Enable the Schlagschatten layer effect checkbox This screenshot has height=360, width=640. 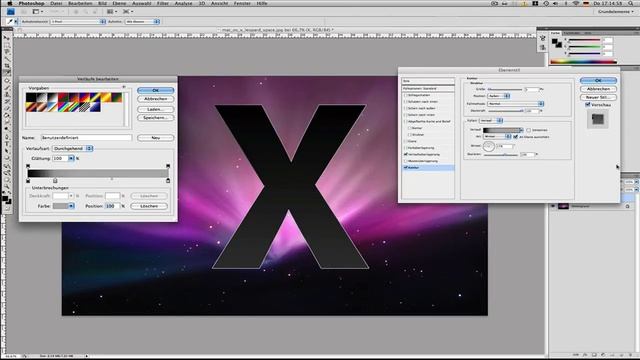(406, 95)
